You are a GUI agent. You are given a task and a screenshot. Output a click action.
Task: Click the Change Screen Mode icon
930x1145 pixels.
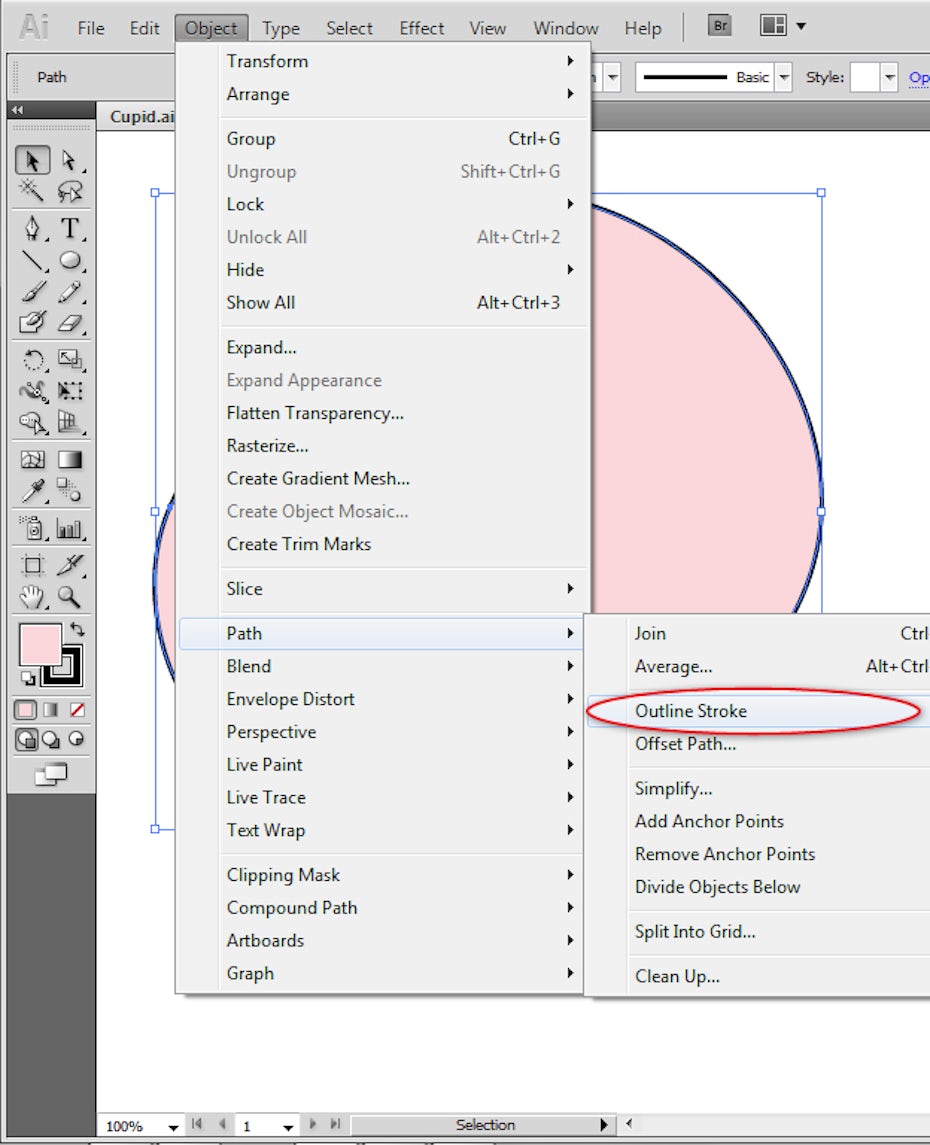(x=51, y=773)
